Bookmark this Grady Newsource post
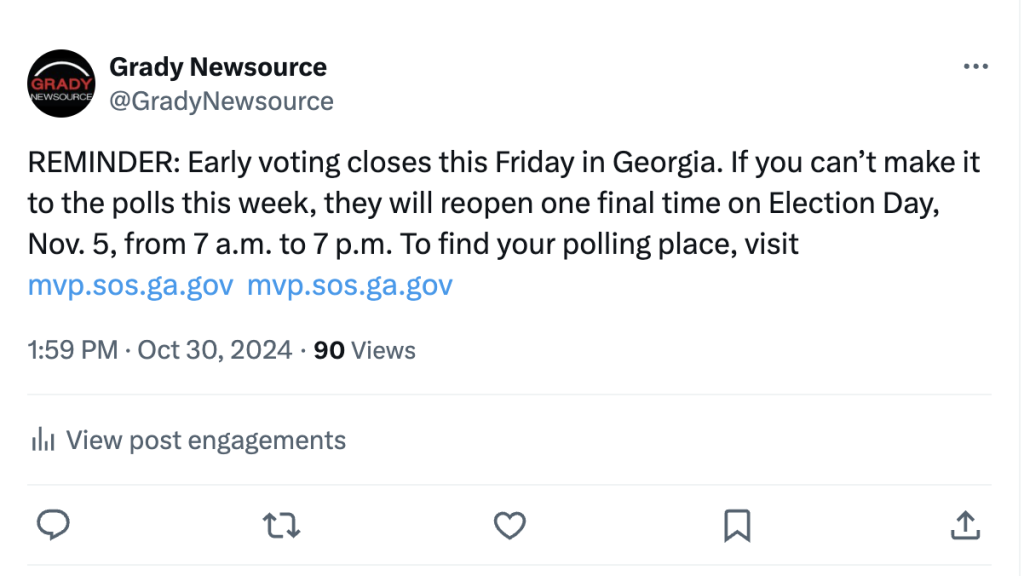 [x=737, y=524]
